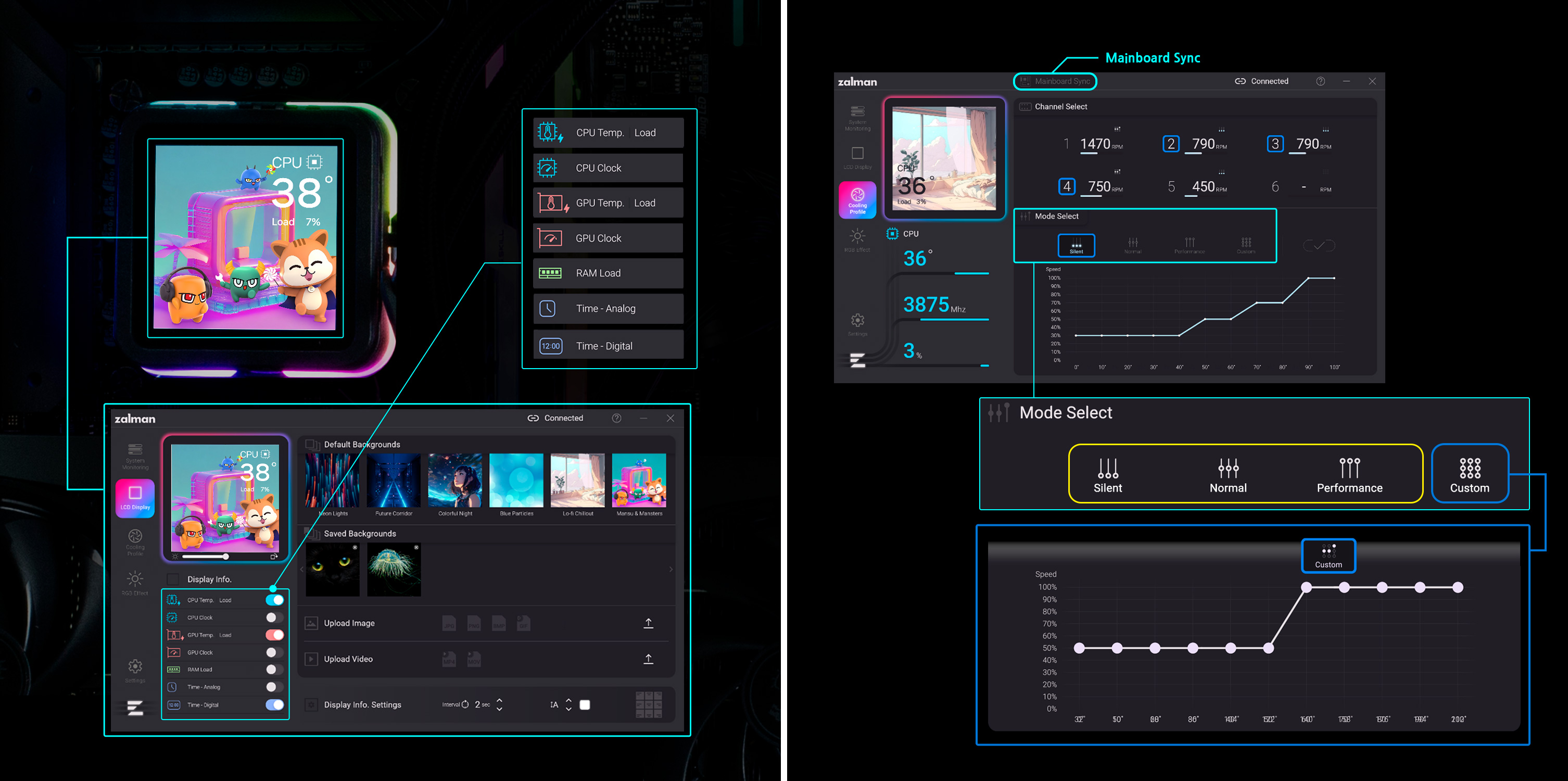Select the Colorful Night background thumbnail

point(454,480)
